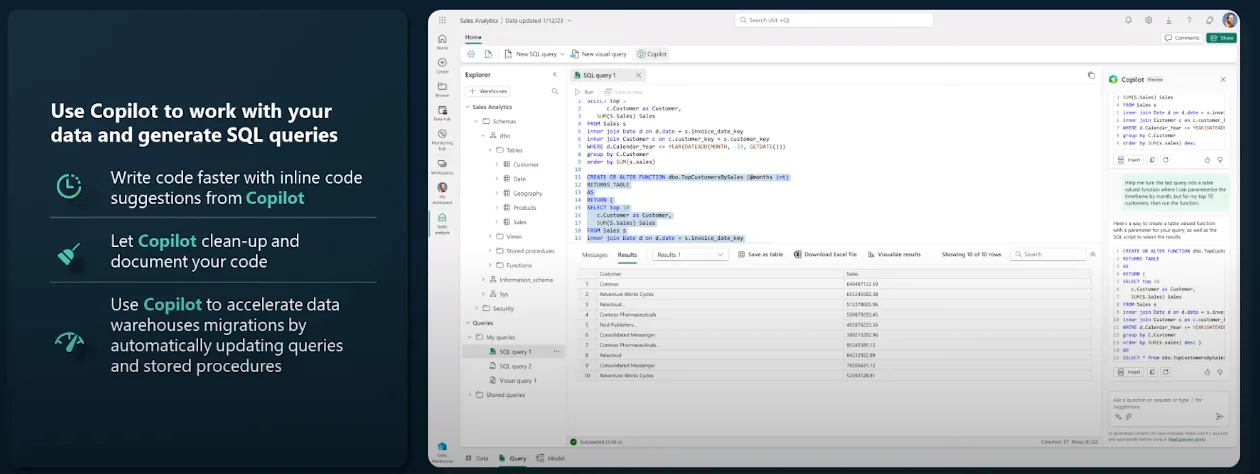The width and height of the screenshot is (1260, 474).
Task: Thumbs up the first Copilot response
Action: [1207, 159]
